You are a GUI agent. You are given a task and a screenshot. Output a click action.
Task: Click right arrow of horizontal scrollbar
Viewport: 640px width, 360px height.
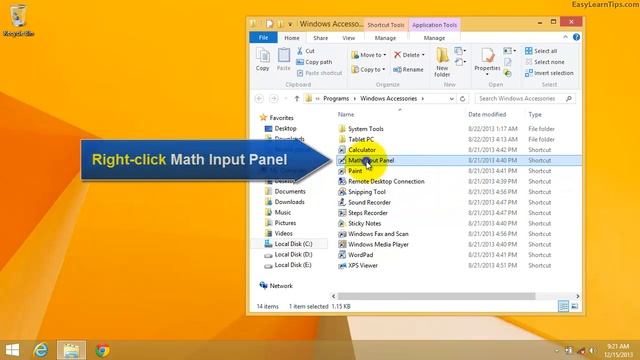(x=577, y=296)
